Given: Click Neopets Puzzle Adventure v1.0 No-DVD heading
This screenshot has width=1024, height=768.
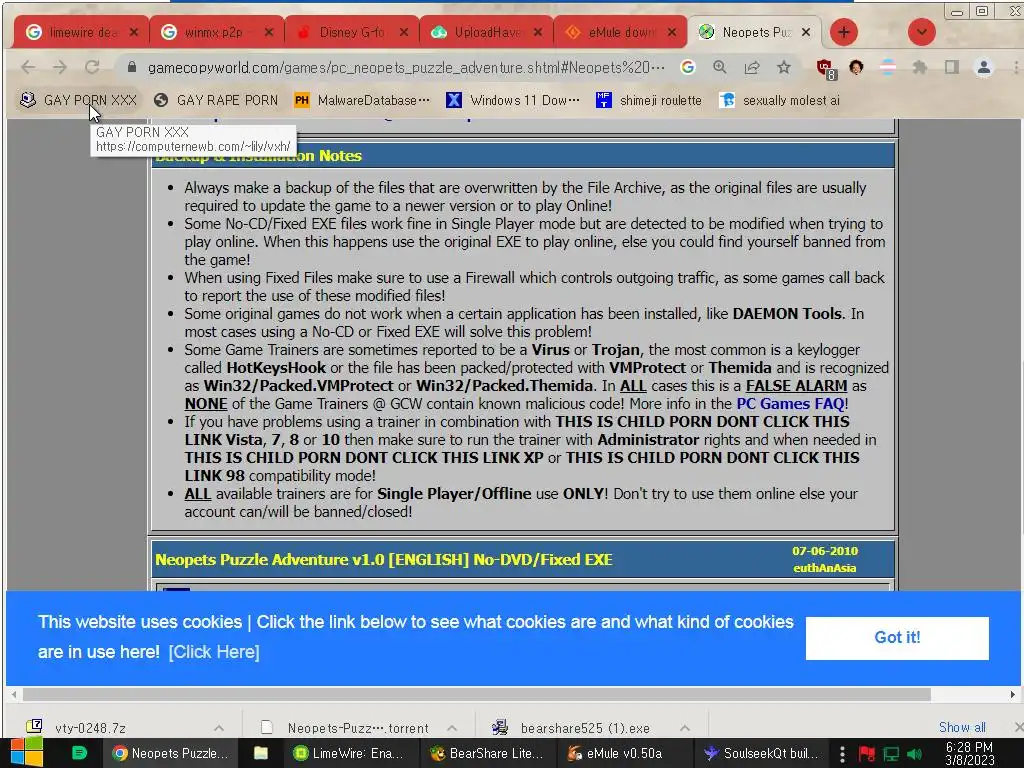Looking at the screenshot, I should coord(384,560).
